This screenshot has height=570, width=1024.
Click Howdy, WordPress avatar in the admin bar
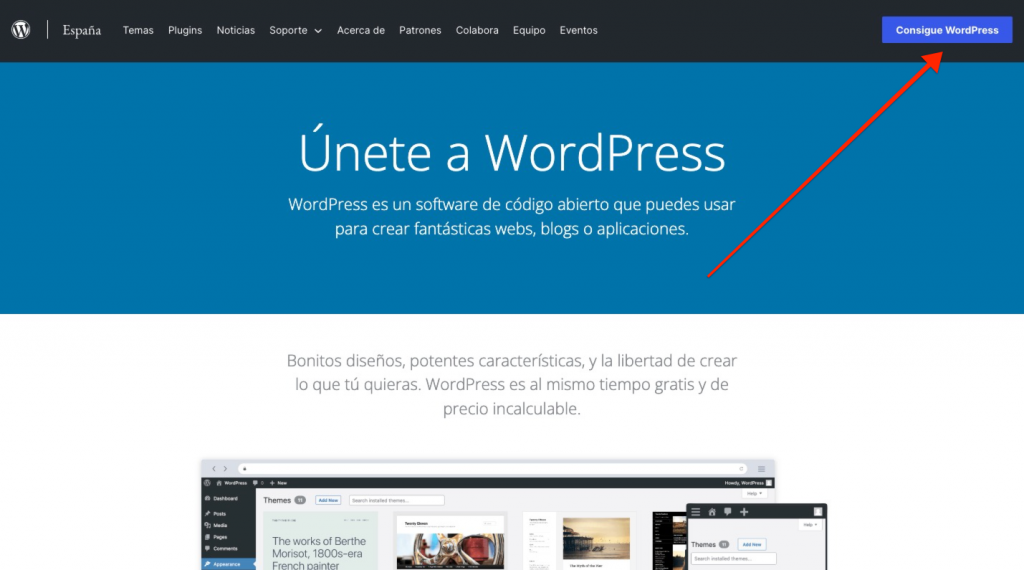748,483
